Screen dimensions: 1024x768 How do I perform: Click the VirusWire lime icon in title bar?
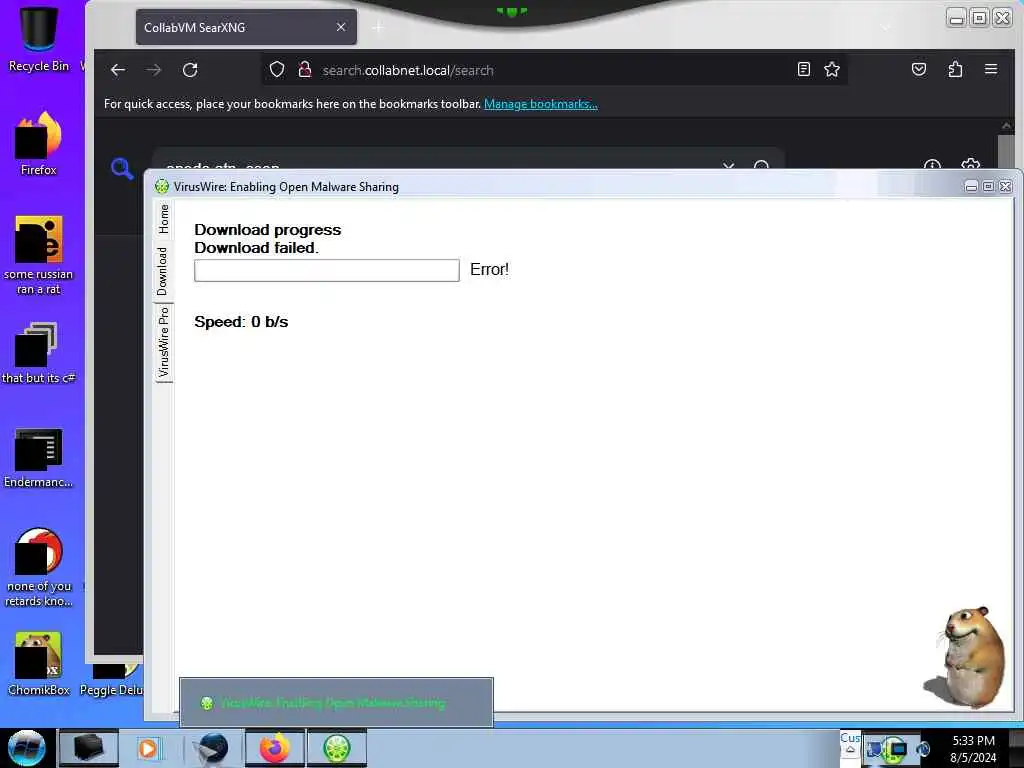coord(161,187)
